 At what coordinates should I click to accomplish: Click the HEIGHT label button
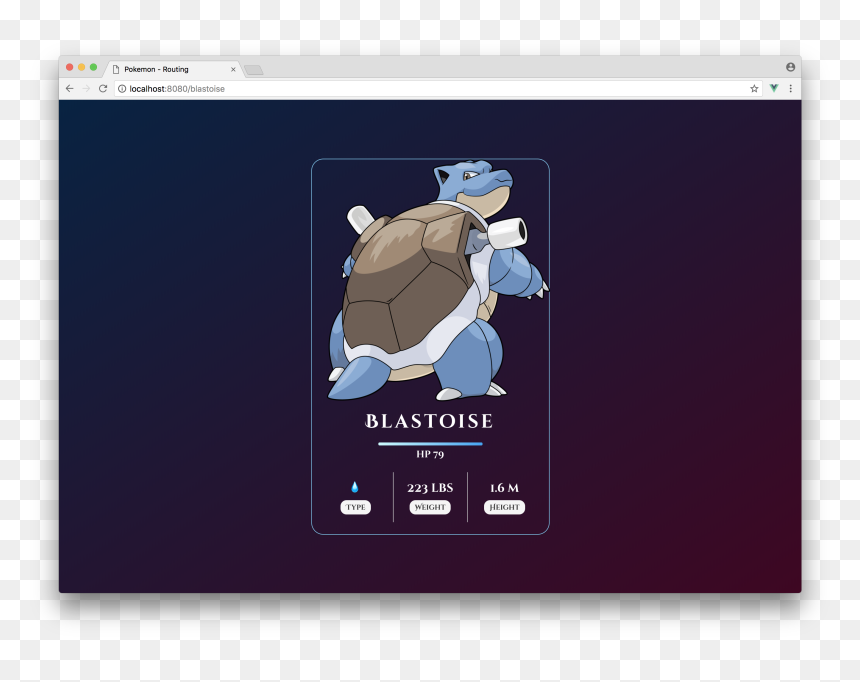tap(504, 507)
